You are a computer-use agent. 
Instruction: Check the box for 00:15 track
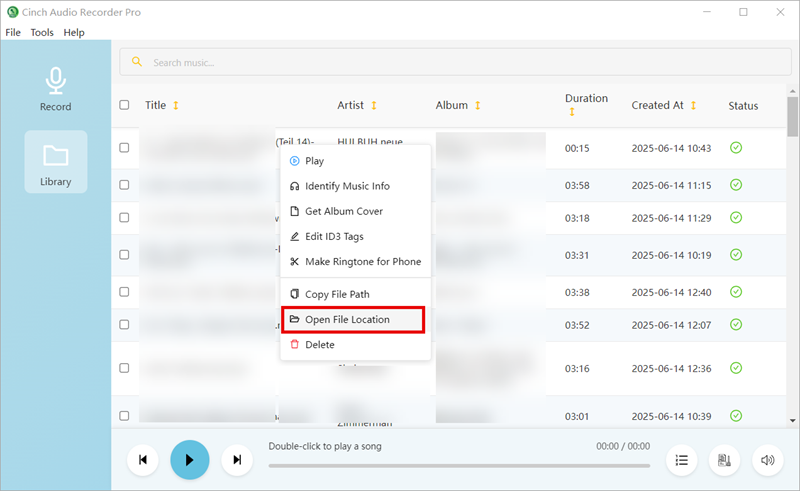[124, 148]
